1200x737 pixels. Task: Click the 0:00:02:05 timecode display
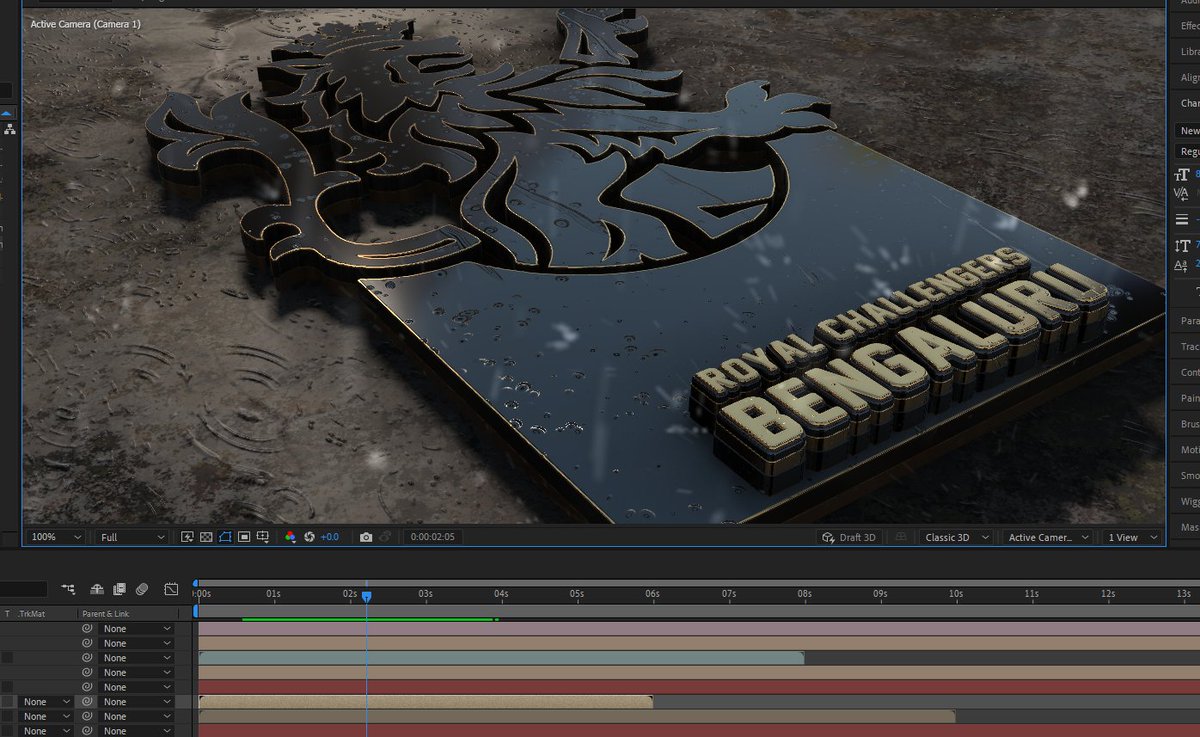pos(432,537)
